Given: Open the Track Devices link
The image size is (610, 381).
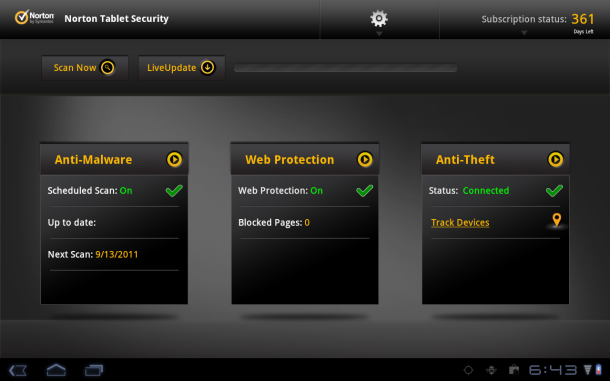Looking at the screenshot, I should (460, 223).
